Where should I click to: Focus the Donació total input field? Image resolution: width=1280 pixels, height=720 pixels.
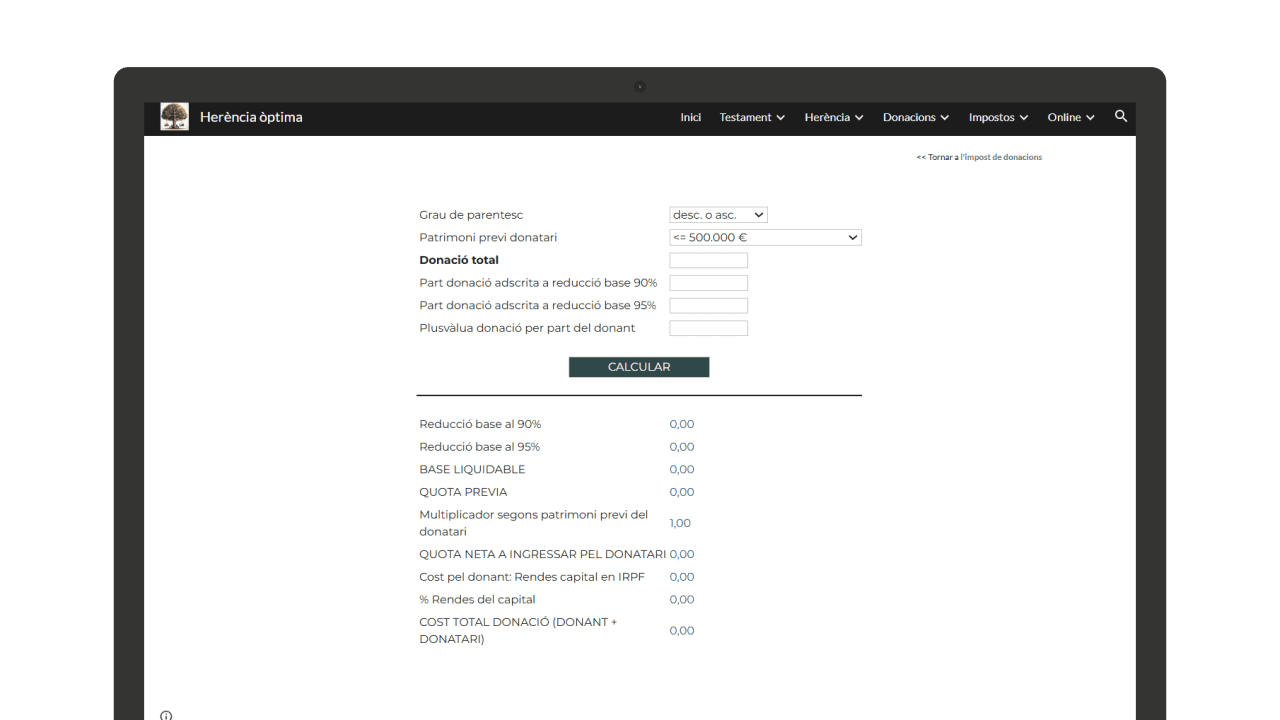click(708, 261)
